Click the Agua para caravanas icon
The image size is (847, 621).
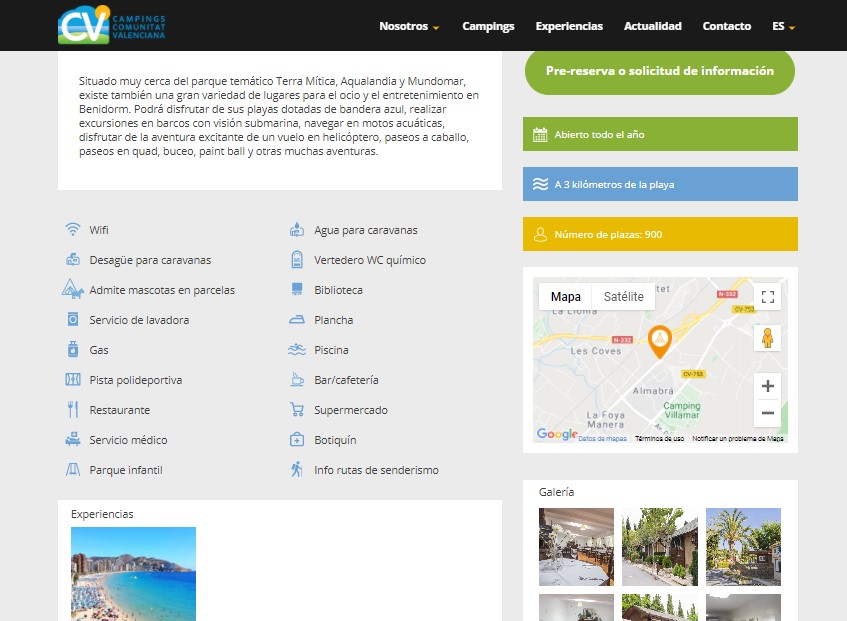pos(297,230)
